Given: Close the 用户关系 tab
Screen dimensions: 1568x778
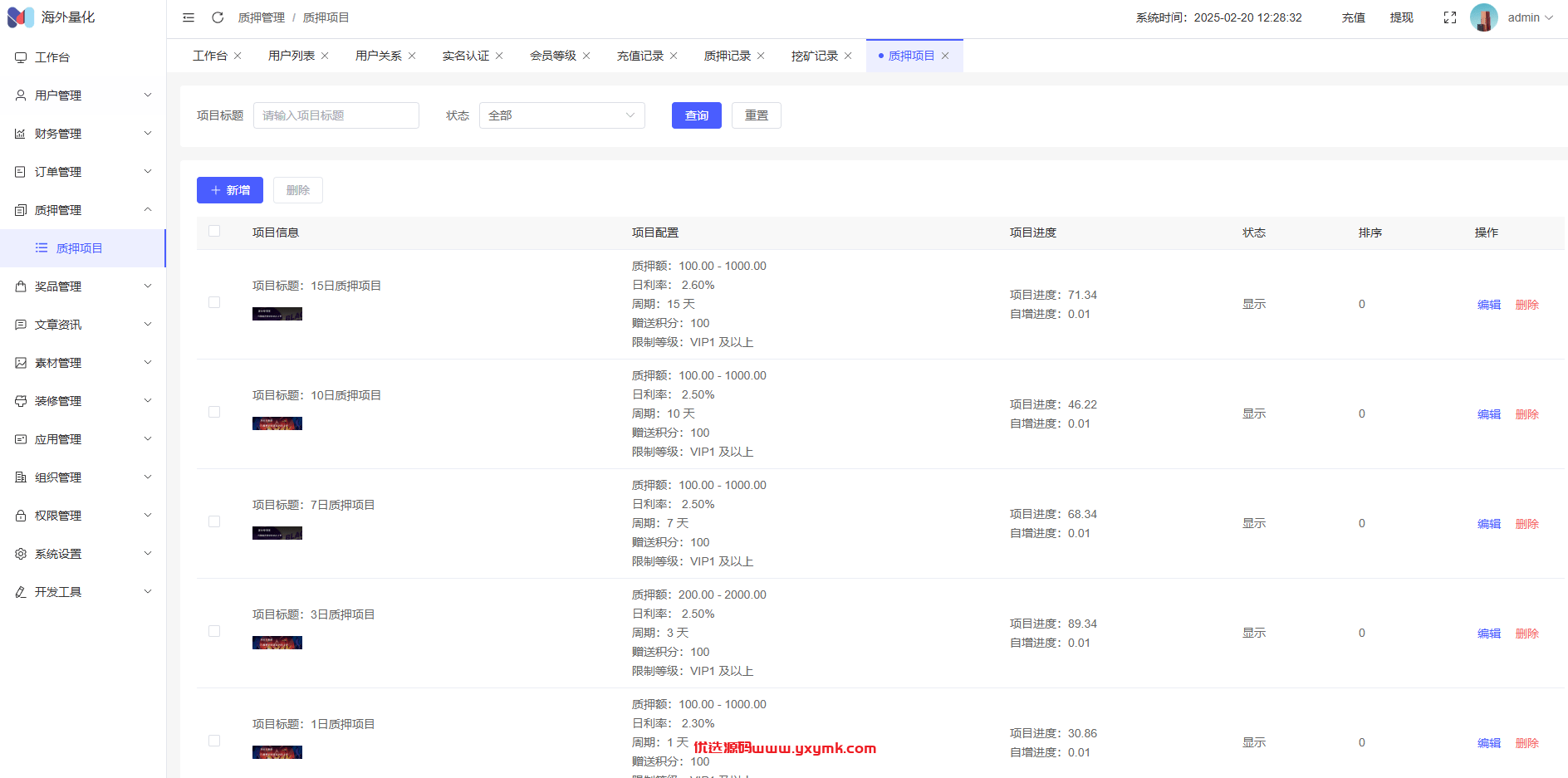Looking at the screenshot, I should 412,56.
